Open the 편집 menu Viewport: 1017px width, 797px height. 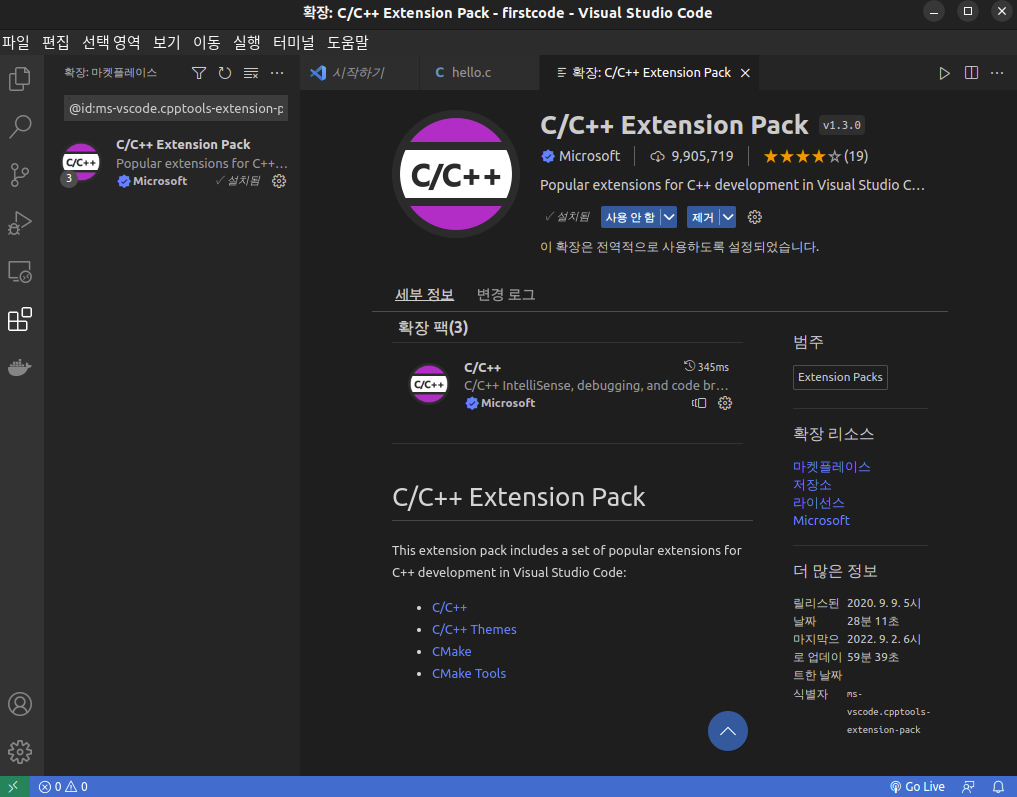(56, 43)
